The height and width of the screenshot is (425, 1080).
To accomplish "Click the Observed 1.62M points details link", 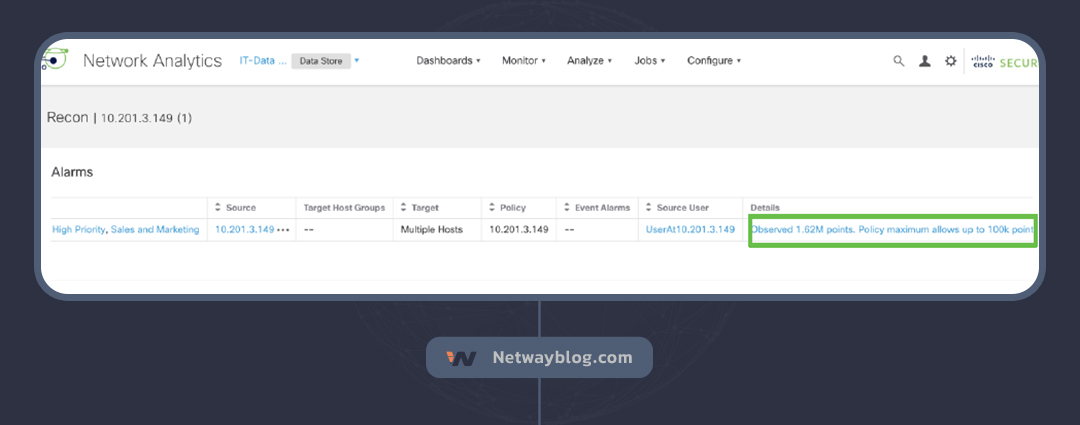I will [x=892, y=230].
